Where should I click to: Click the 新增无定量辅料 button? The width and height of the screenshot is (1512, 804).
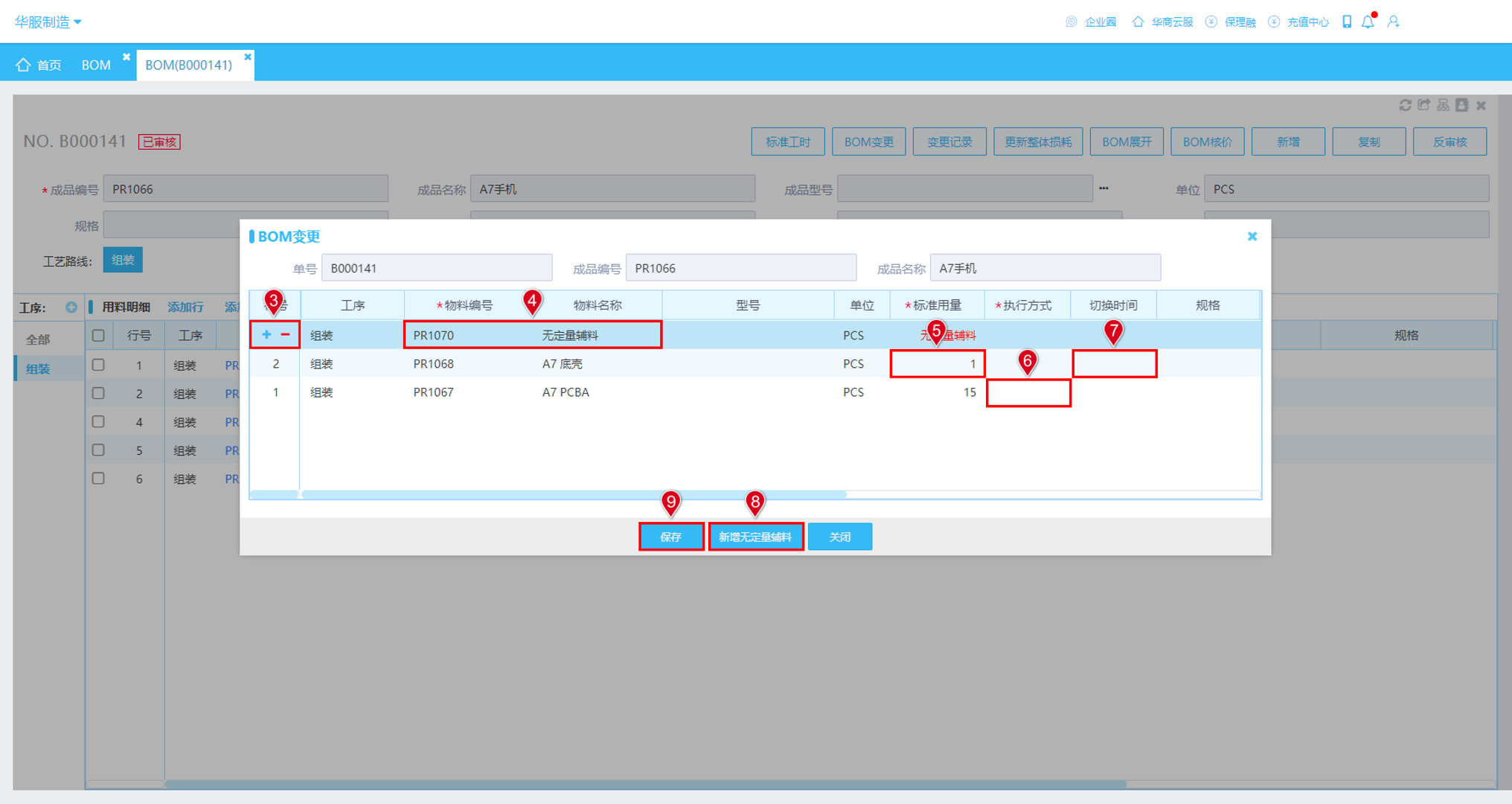pyautogui.click(x=755, y=537)
